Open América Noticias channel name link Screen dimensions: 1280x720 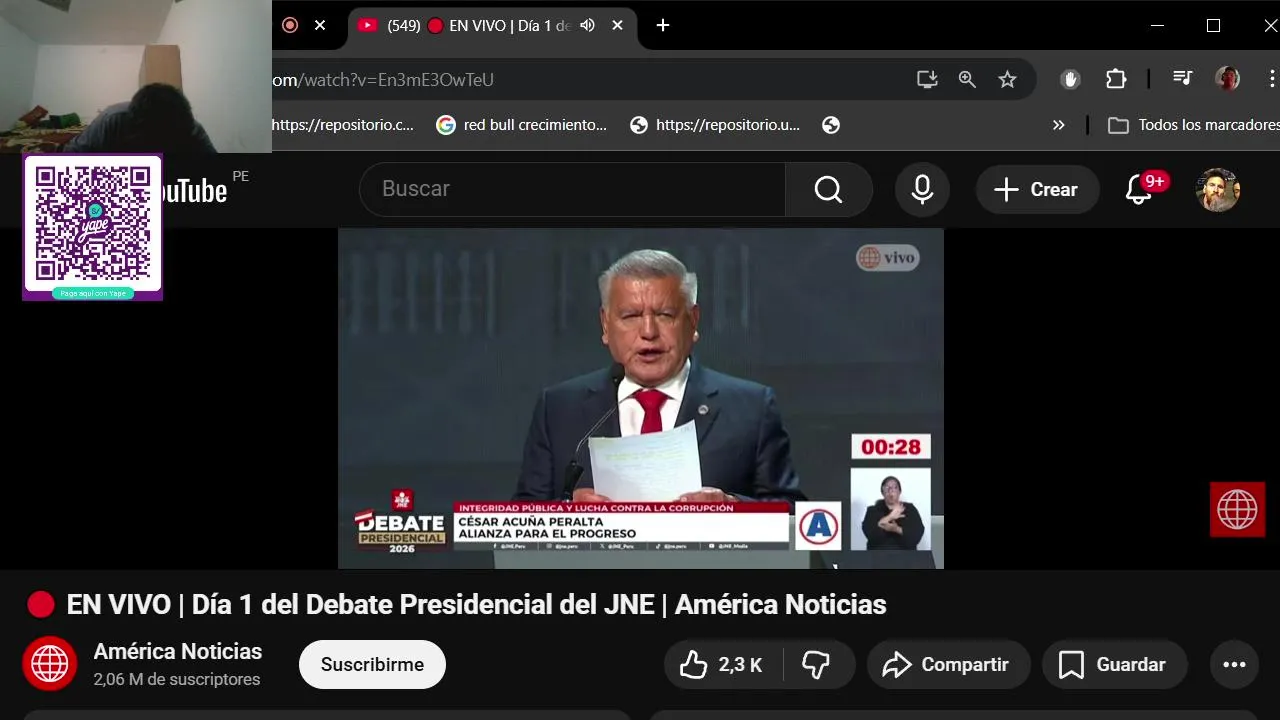(x=178, y=652)
